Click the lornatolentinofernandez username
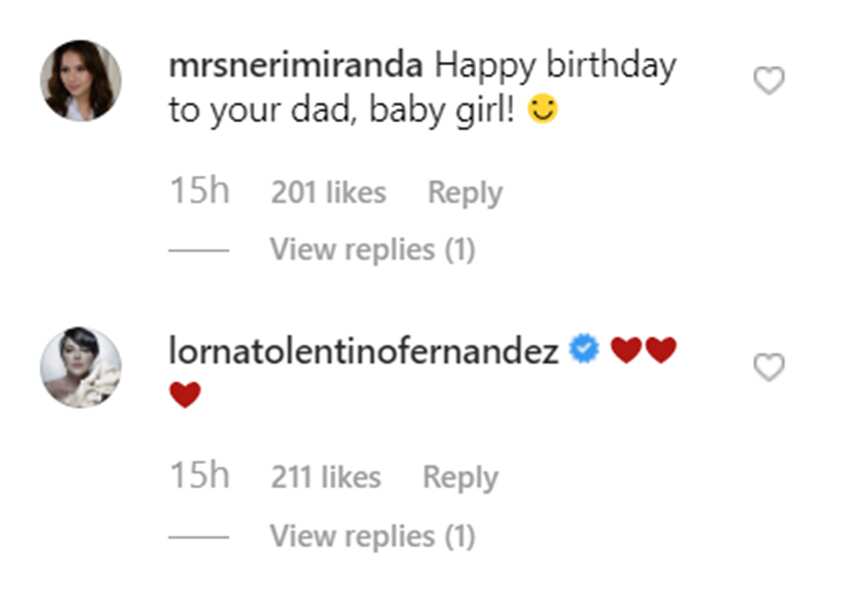 tap(363, 350)
